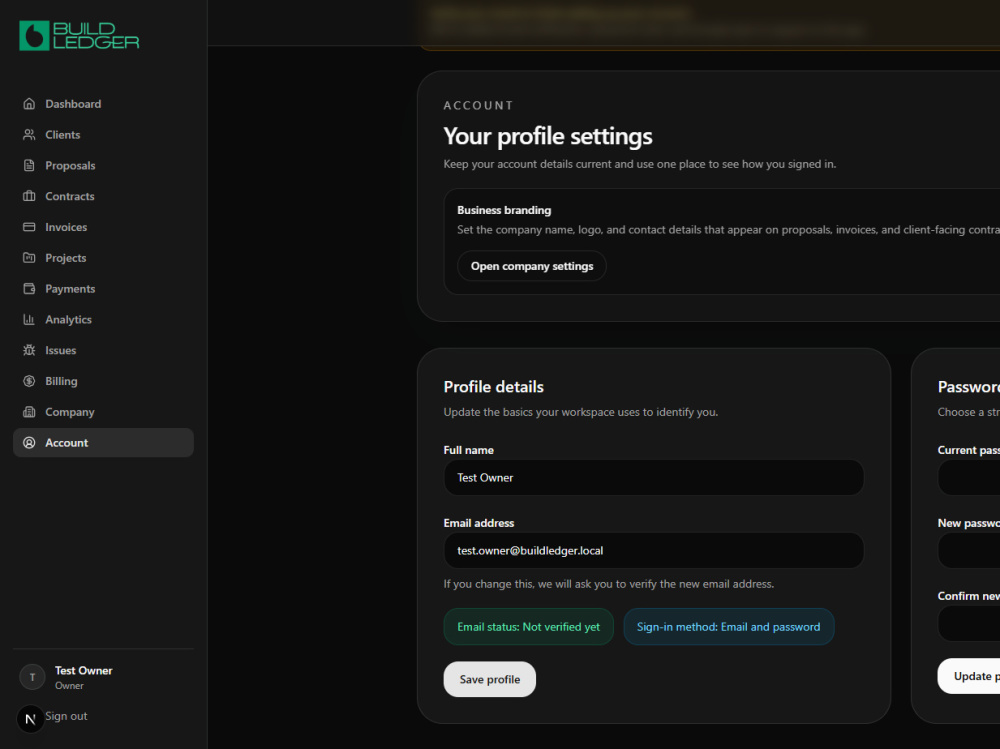Click the Contracts briefcase icon
Screen dimensions: 1000x749
tap(29, 196)
